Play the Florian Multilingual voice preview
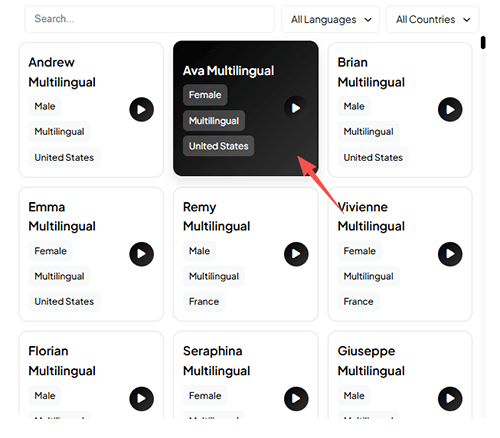This screenshot has width=500, height=438. point(141,399)
